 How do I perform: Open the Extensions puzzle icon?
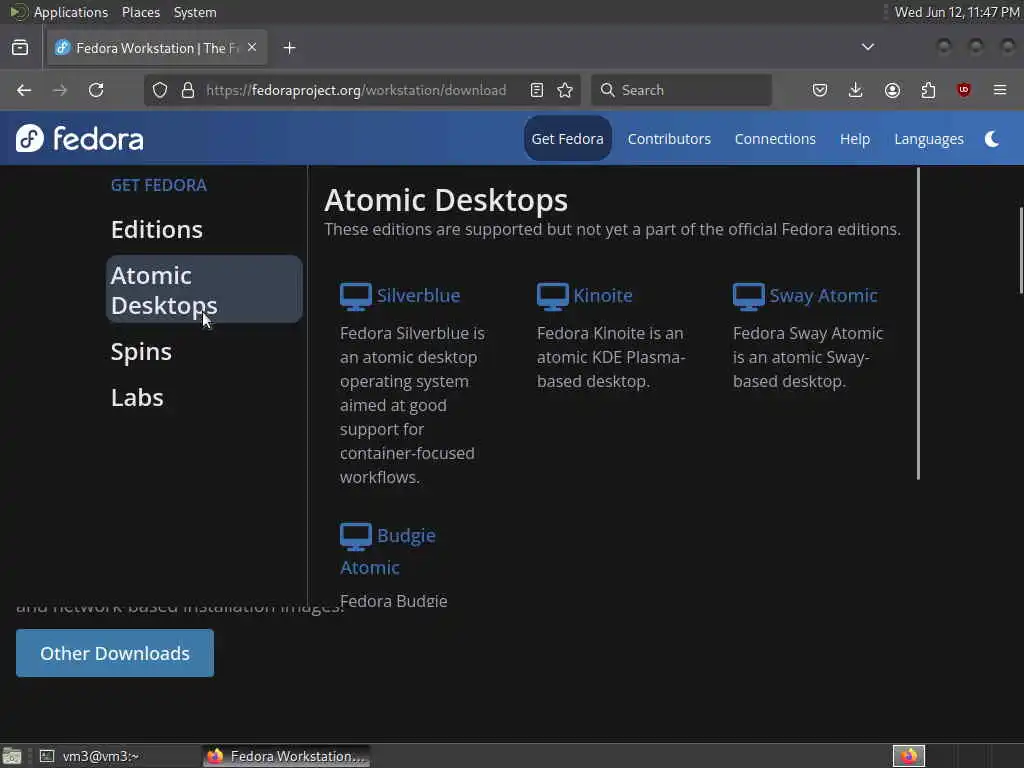click(x=928, y=90)
